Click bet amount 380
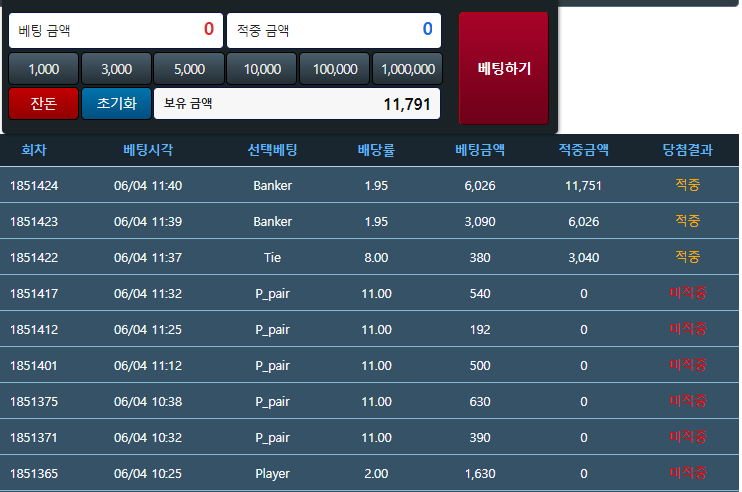The height and width of the screenshot is (492, 742). coord(480,257)
